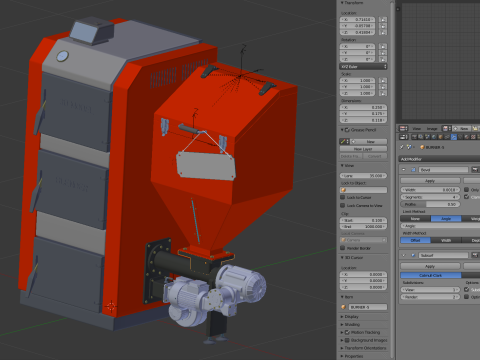Toggle Subsurf modifier render camera icon
The height and width of the screenshot is (360, 480).
(x=475, y=255)
